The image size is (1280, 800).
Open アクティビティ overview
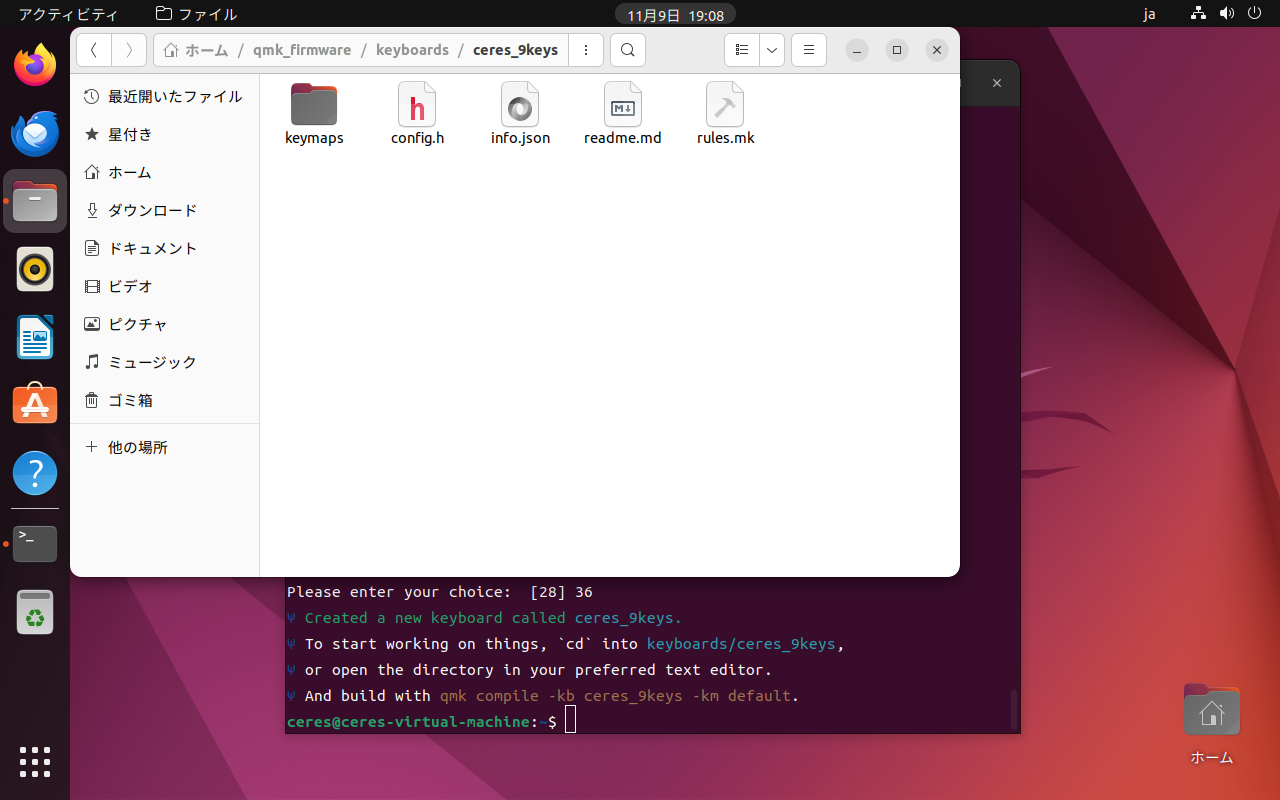pyautogui.click(x=68, y=14)
